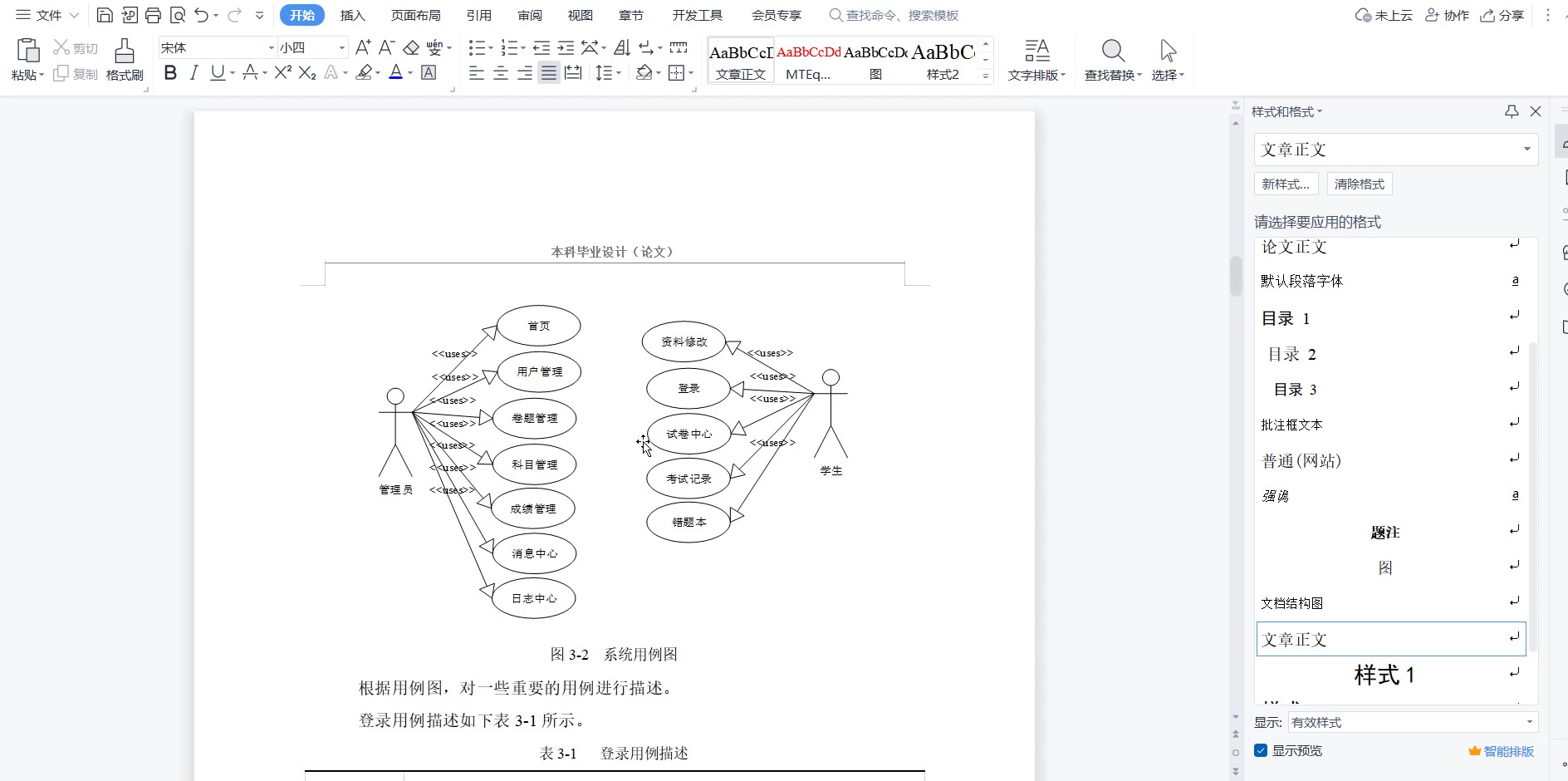The height and width of the screenshot is (781, 1568).
Task: Undo the last action
Action: pos(202,15)
